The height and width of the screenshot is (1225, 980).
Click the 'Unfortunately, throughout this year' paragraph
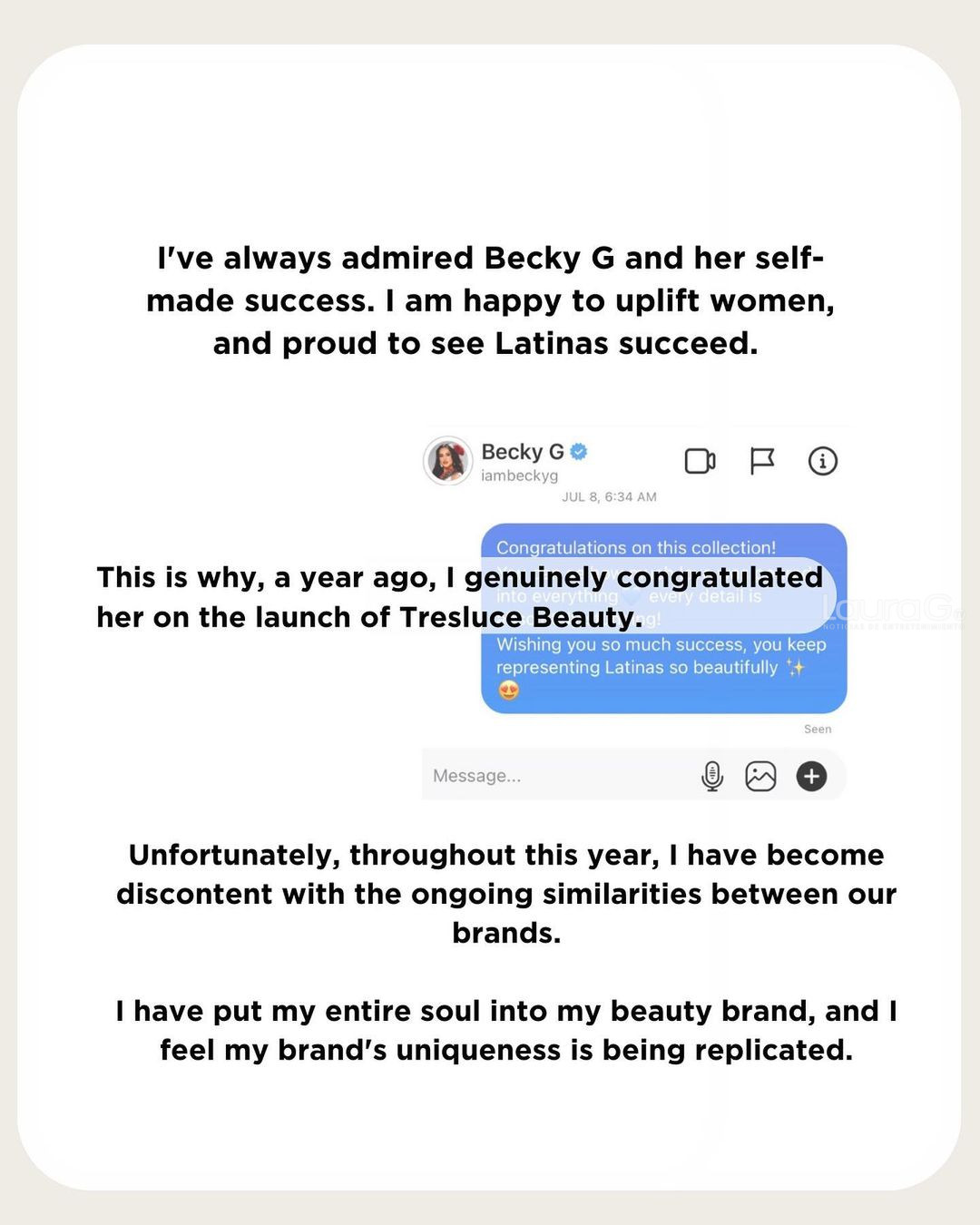506,893
